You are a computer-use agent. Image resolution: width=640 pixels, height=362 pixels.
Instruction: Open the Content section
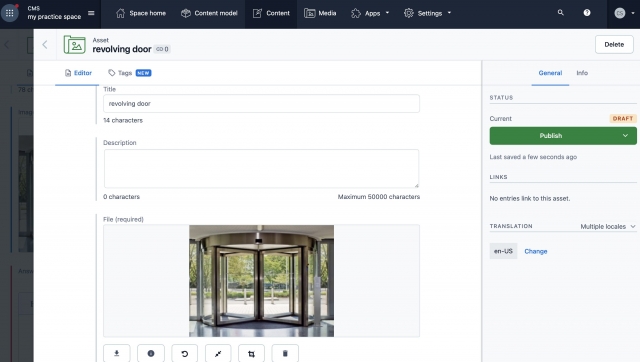point(271,13)
